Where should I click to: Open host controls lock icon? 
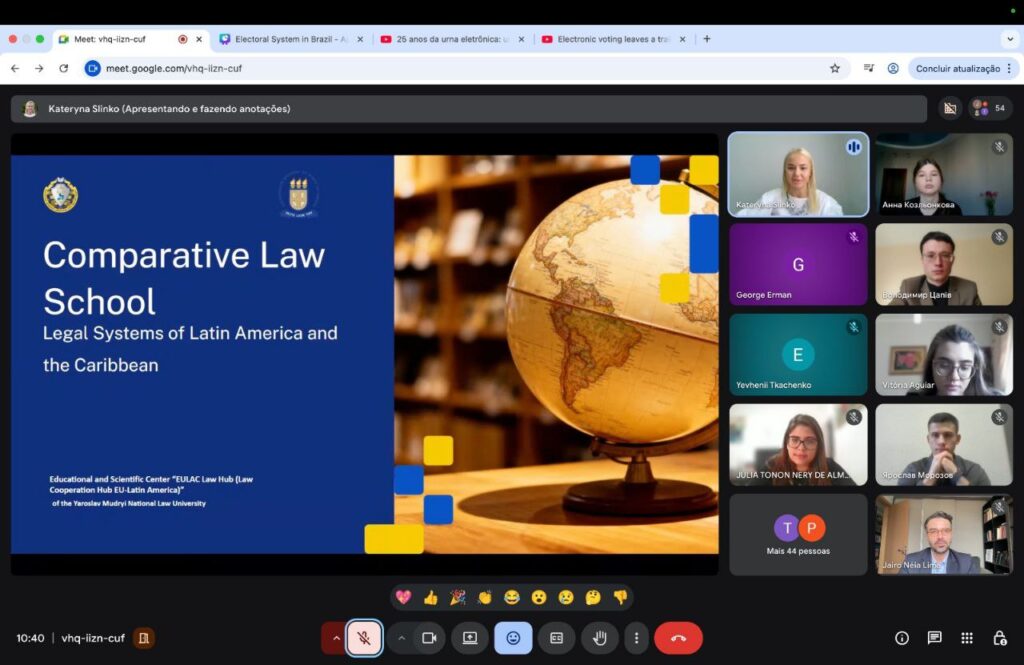(x=999, y=638)
